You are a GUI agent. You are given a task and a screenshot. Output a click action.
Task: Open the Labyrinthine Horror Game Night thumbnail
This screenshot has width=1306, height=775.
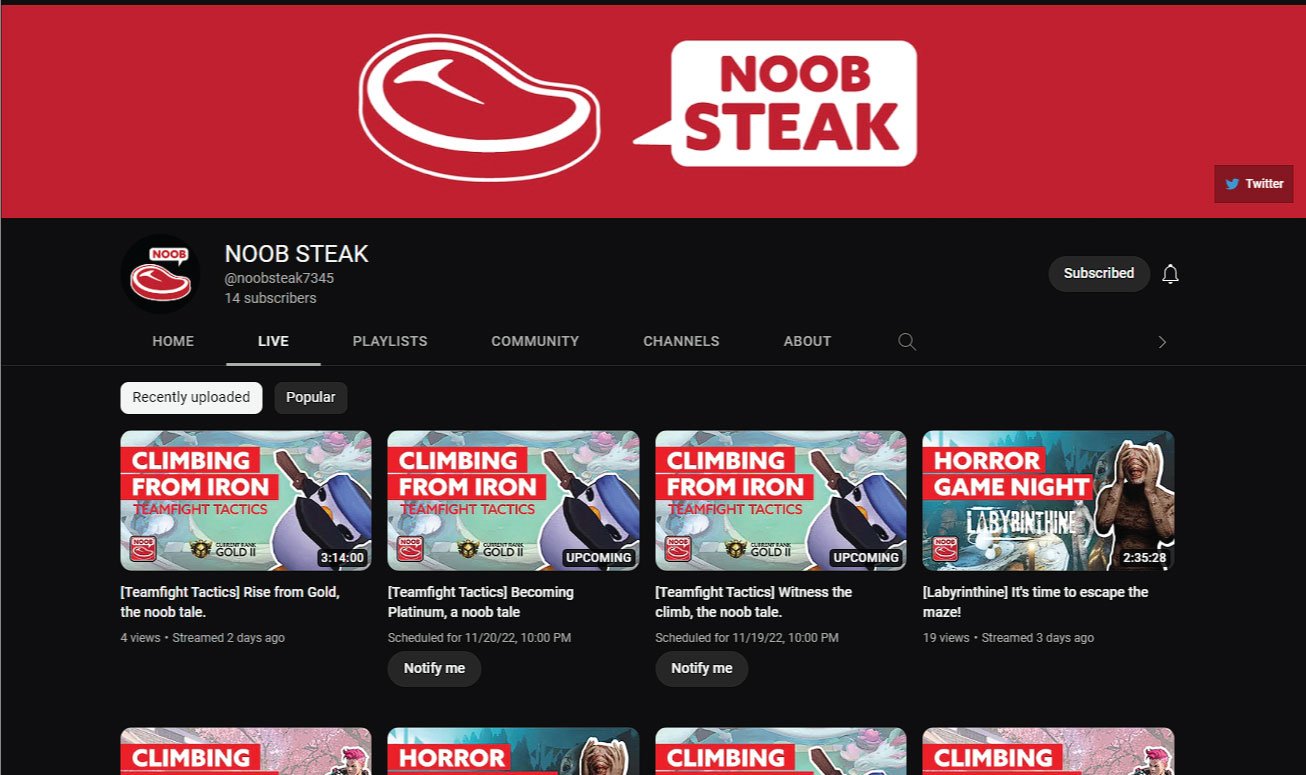click(1048, 501)
